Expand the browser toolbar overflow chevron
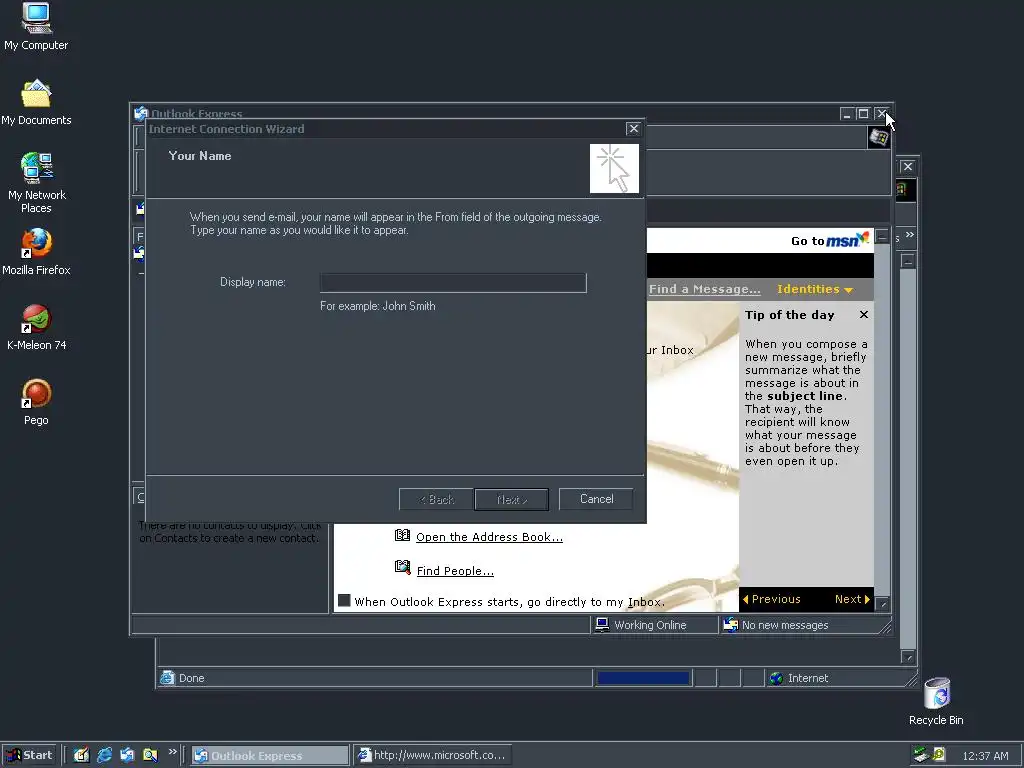 pos(910,234)
